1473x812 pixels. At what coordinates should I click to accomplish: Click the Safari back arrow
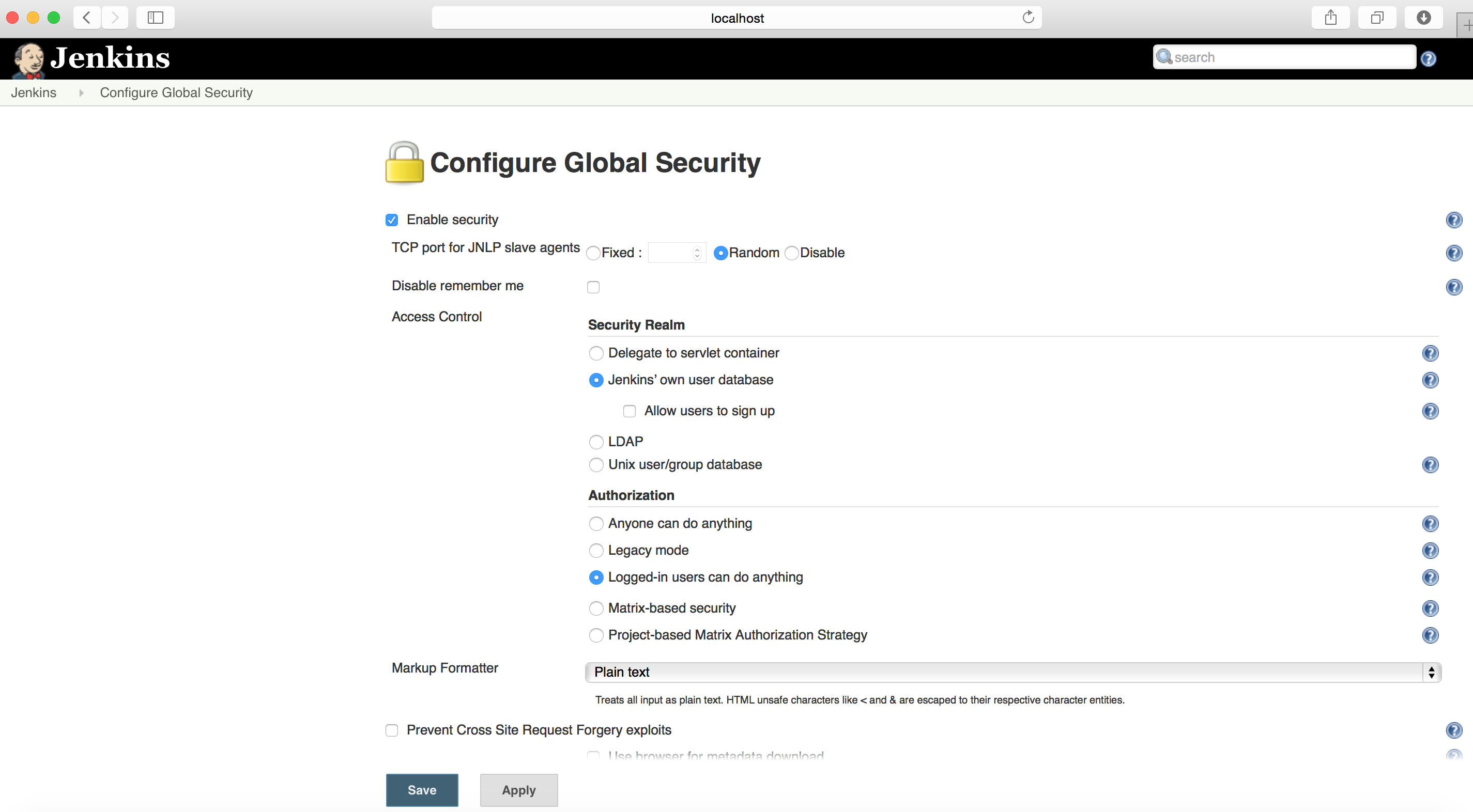tap(87, 18)
